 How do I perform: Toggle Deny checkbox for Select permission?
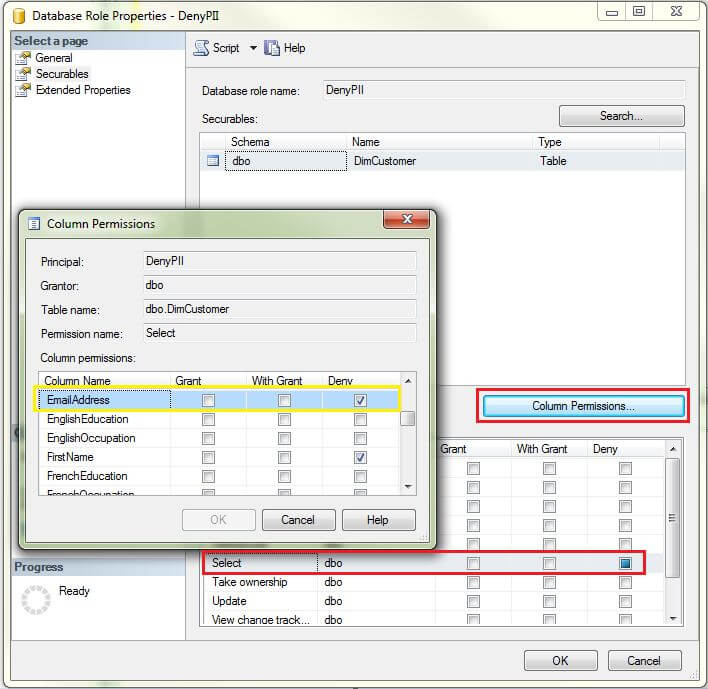(625, 563)
